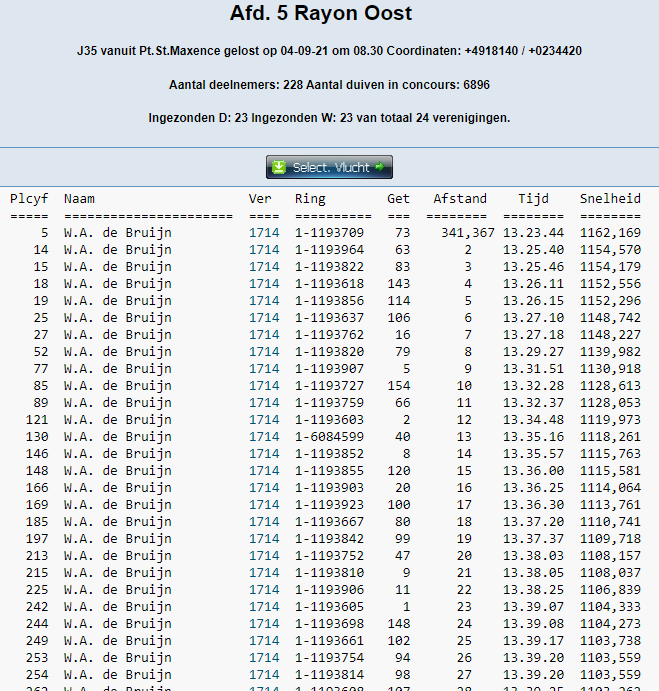
Task: Open club link 1714 in row ring 1-1193856
Action: coord(264,301)
